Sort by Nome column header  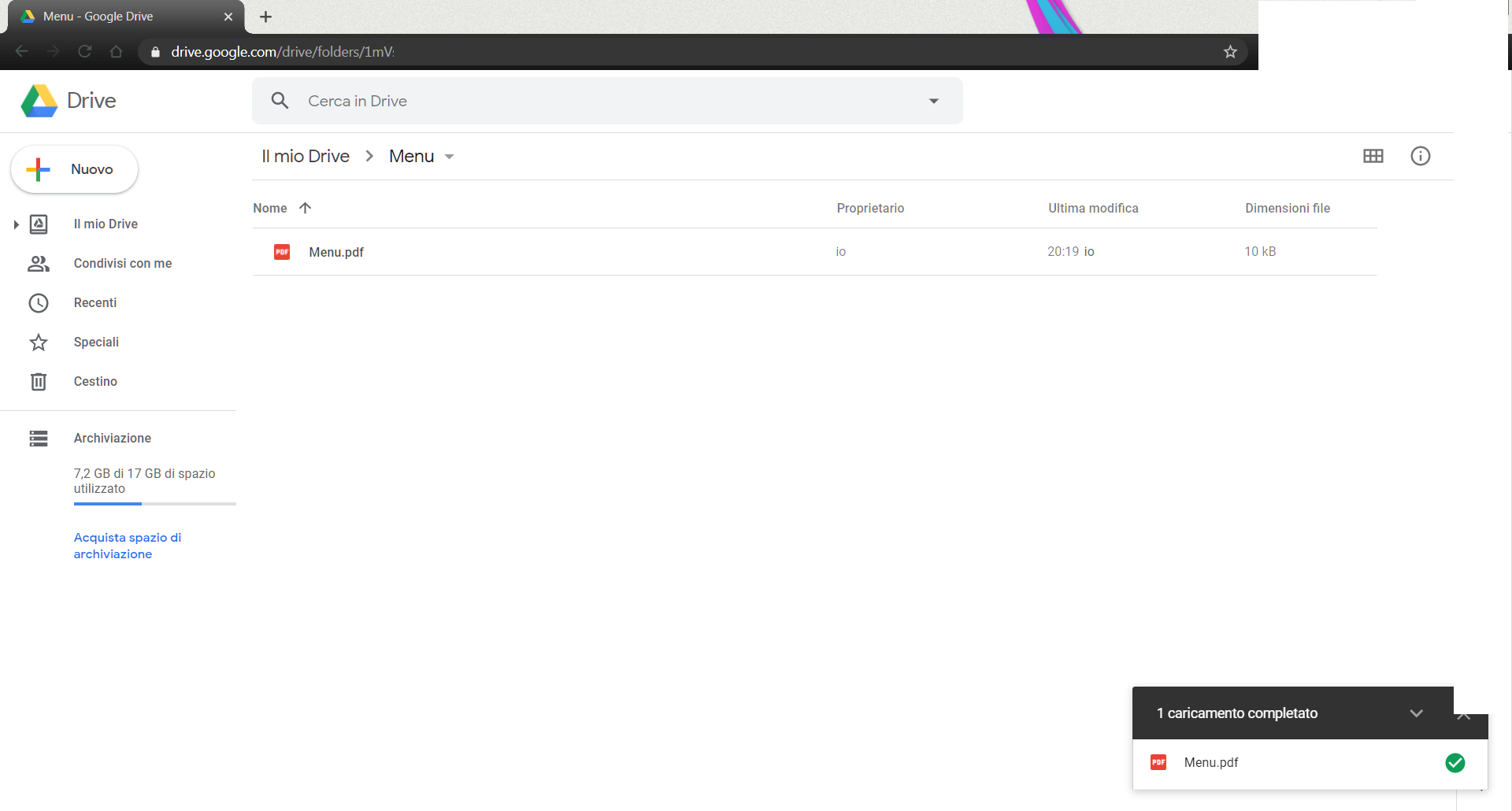tap(270, 209)
